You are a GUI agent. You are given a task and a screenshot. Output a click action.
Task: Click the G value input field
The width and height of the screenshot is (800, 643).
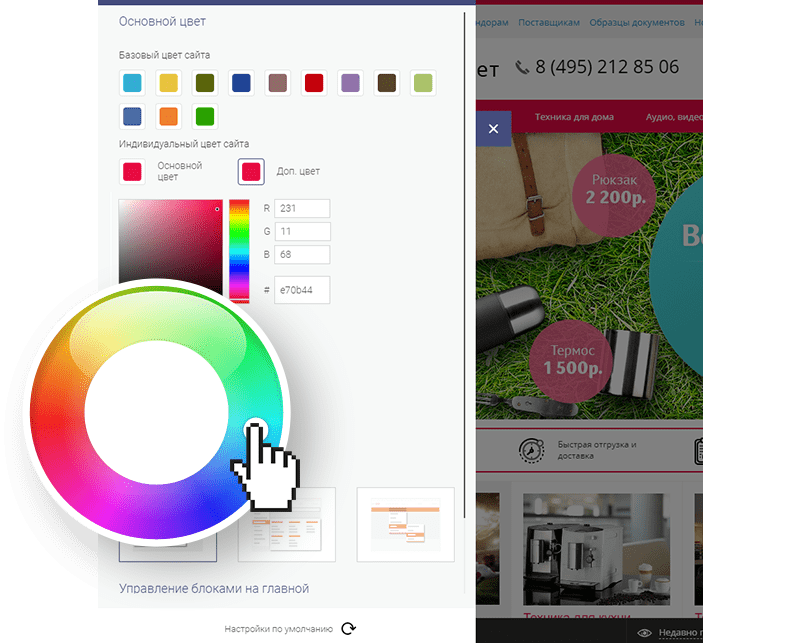tap(302, 231)
